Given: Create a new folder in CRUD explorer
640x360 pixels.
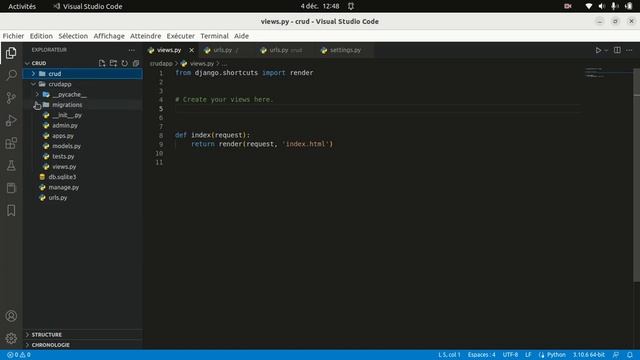Looking at the screenshot, I should (x=113, y=63).
